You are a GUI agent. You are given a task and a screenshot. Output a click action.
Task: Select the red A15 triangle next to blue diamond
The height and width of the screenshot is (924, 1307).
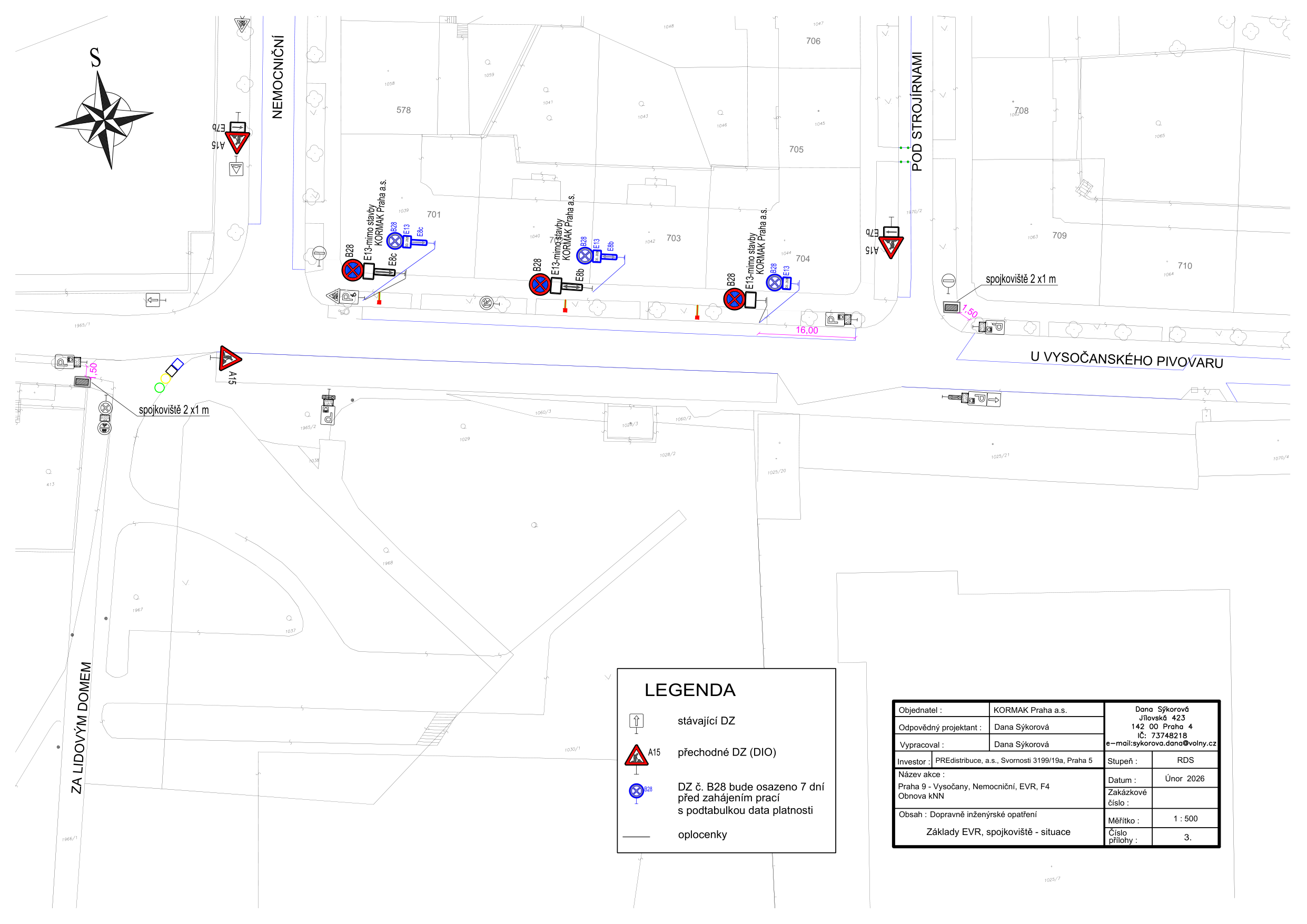230,358
